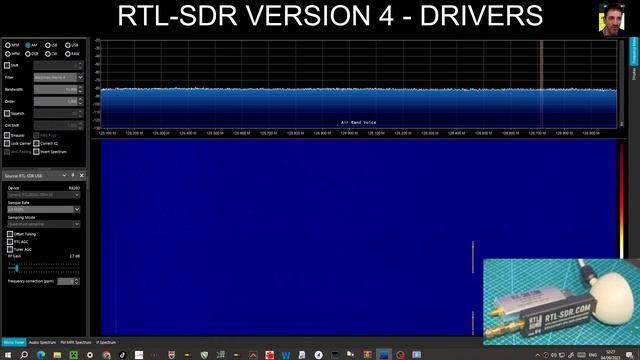The width and height of the screenshot is (640, 360).
Task: Switch to the Micro Tuner tab
Action: (x=14, y=342)
